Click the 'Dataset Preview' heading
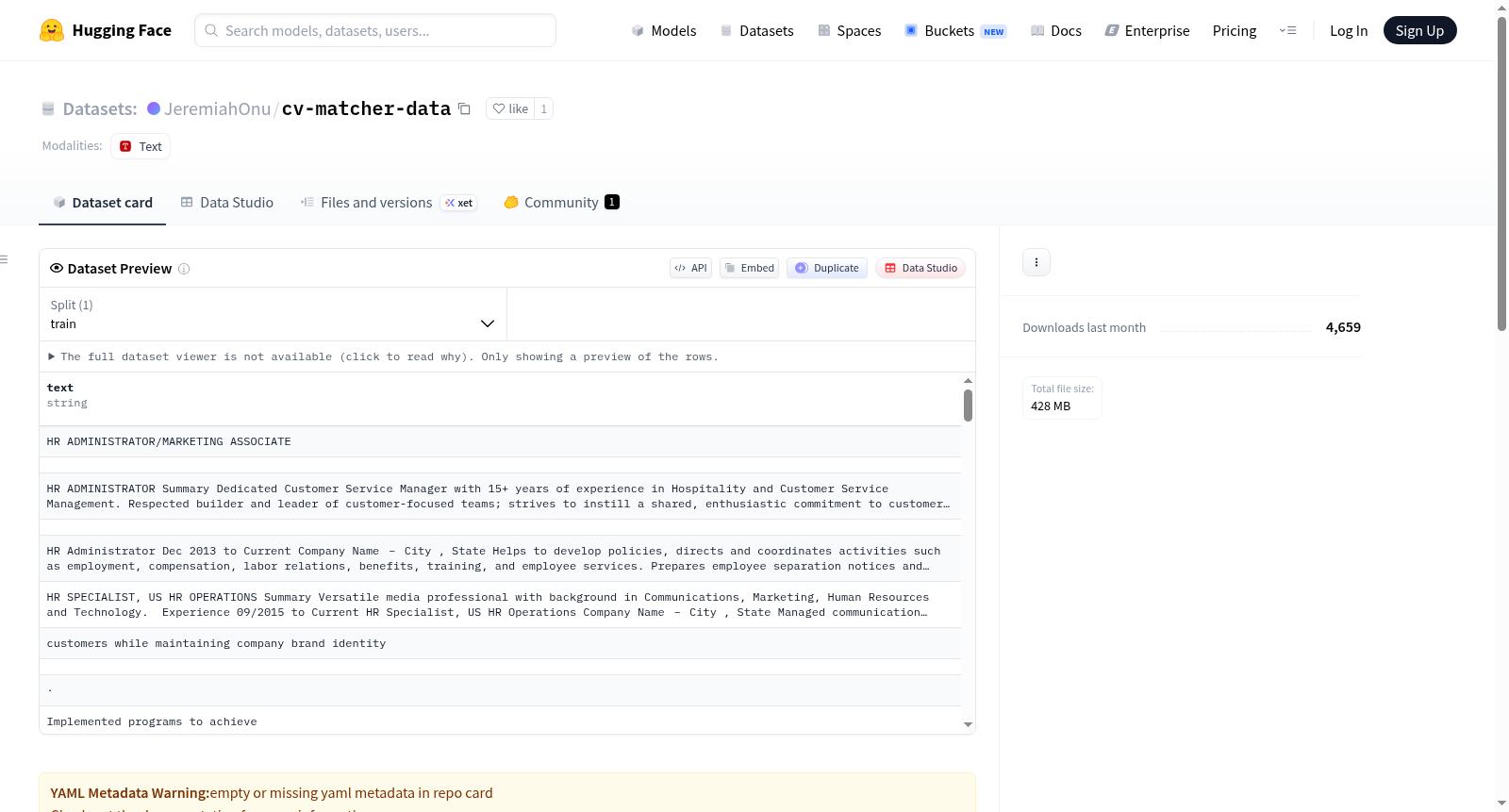Image resolution: width=1509 pixels, height=812 pixels. [120, 269]
